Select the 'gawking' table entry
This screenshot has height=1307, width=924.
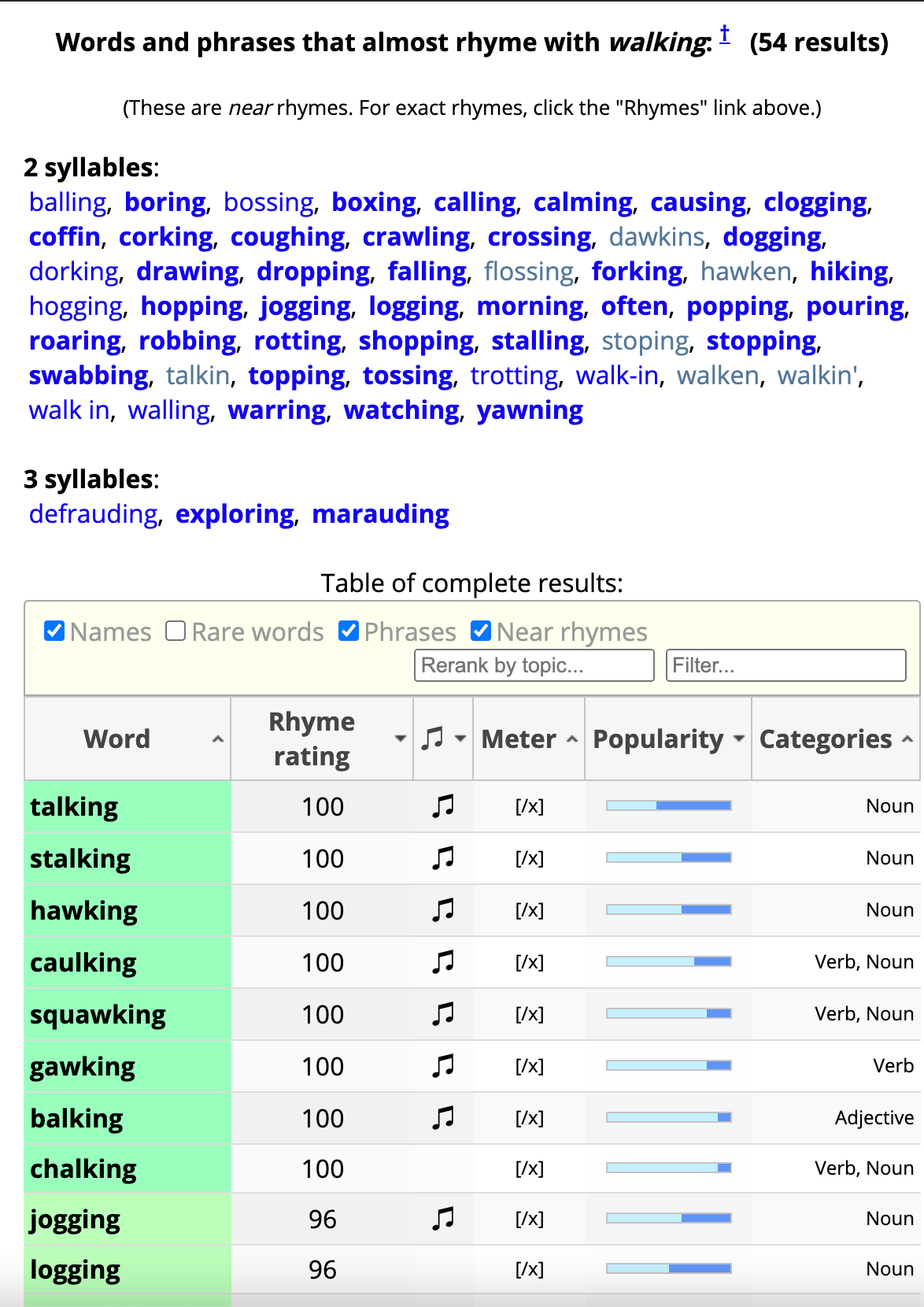[x=83, y=1067]
